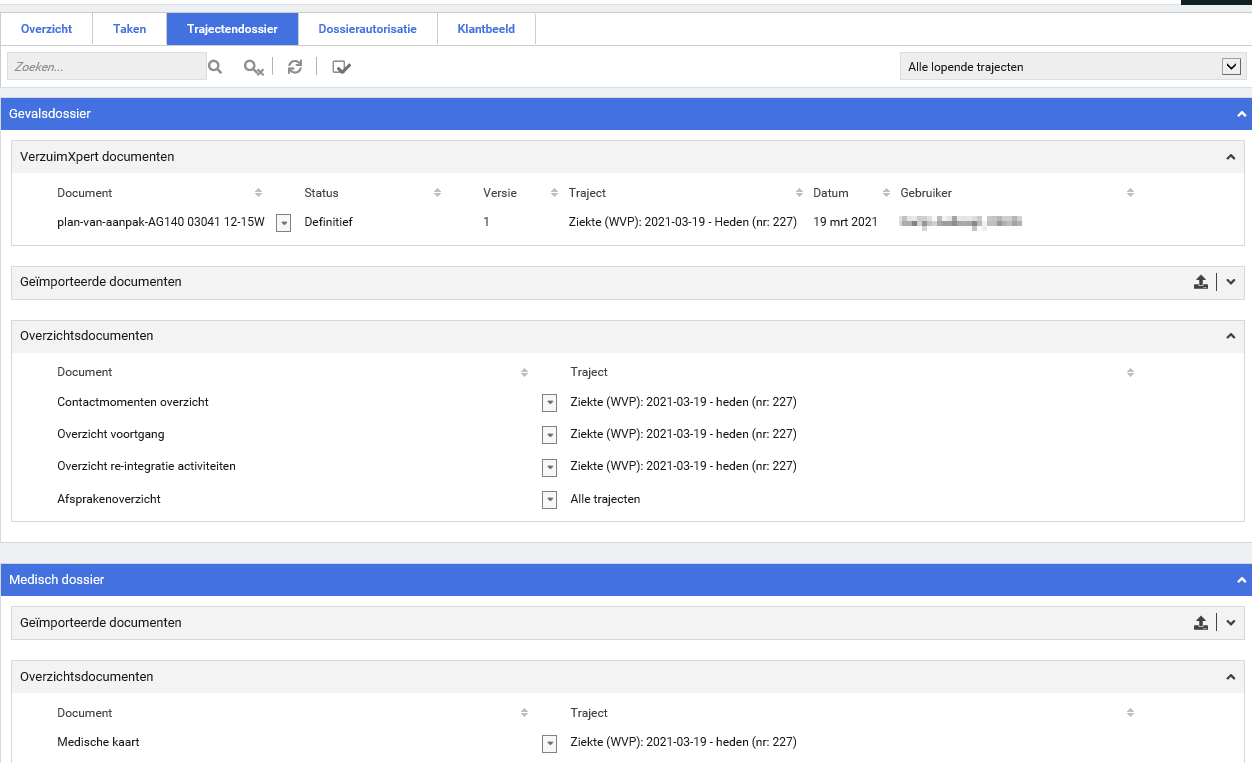Sort by the Datum column
Viewport: 1252px width, 763px height.
pyautogui.click(x=886, y=193)
